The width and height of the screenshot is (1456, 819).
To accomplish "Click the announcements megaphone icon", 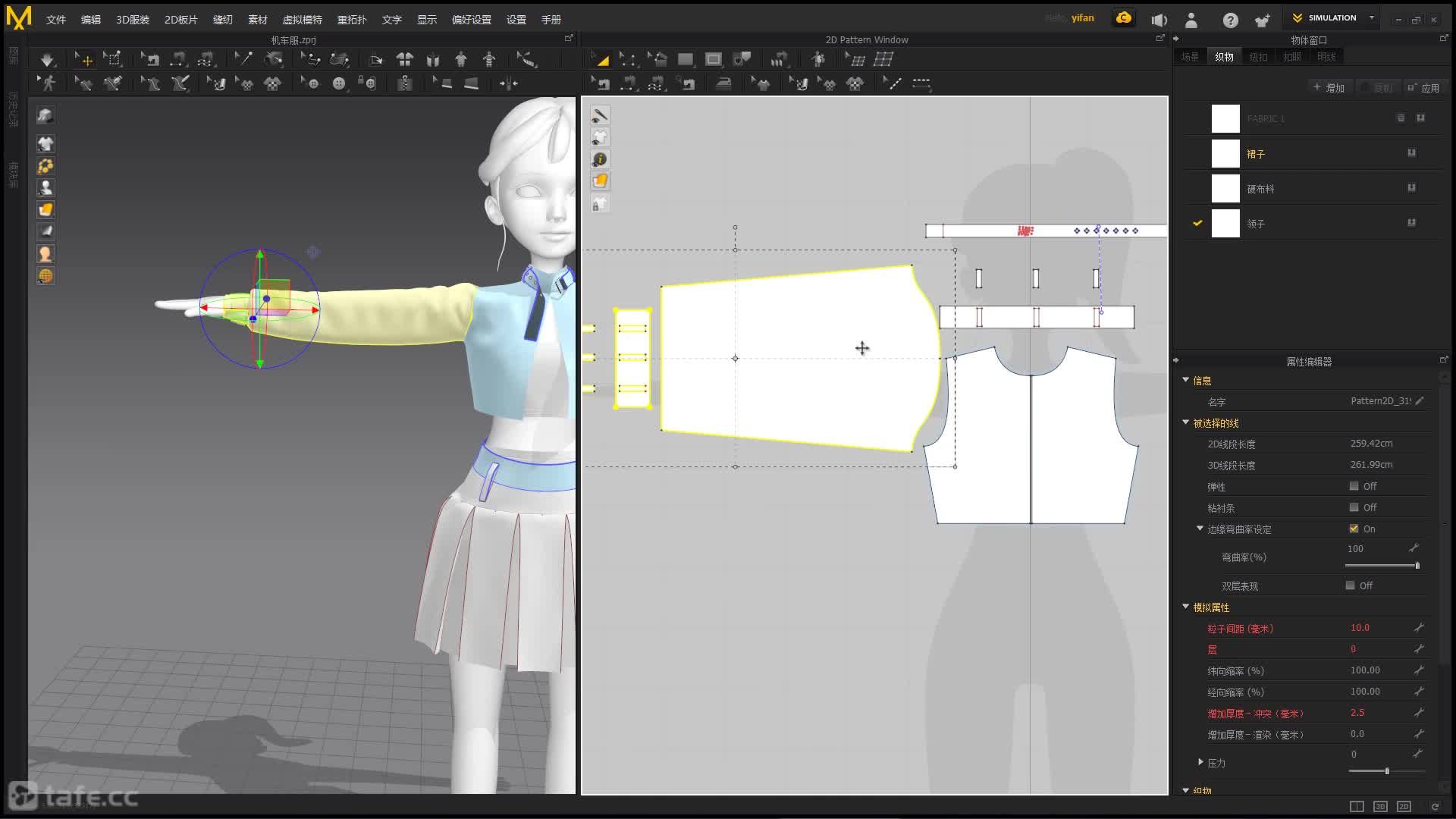I will (1159, 20).
